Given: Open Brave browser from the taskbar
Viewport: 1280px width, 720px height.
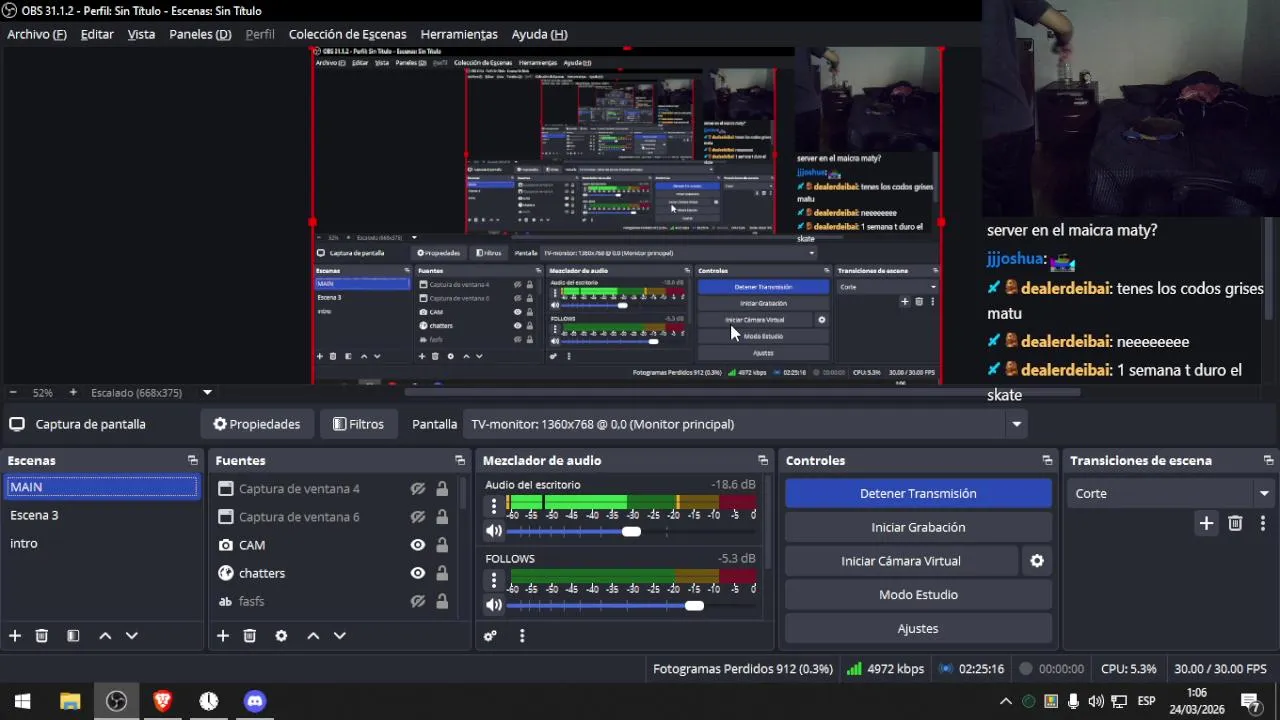Looking at the screenshot, I should click(162, 701).
